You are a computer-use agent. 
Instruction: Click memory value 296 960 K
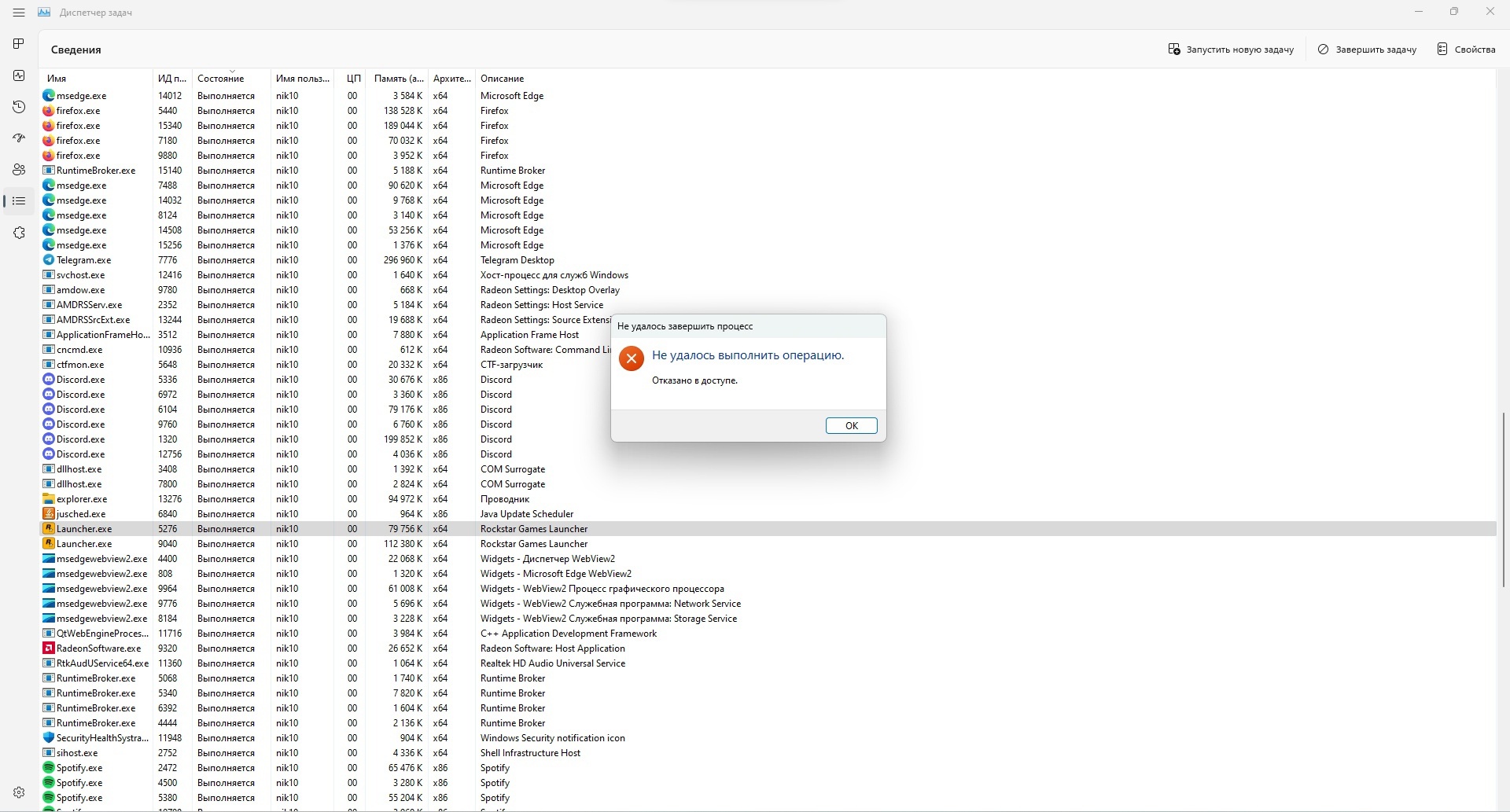(x=403, y=260)
